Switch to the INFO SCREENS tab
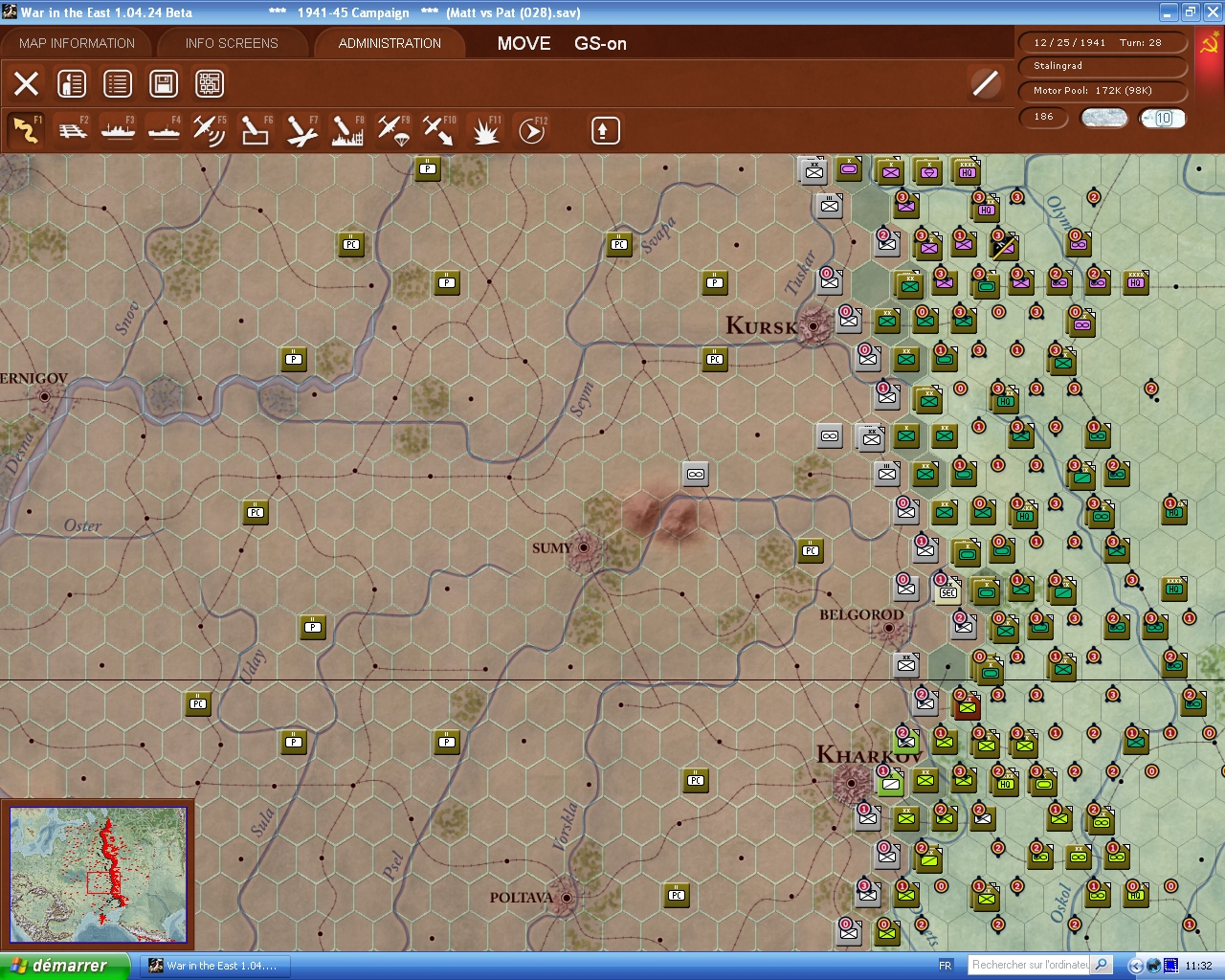The width and height of the screenshot is (1225, 980). click(x=232, y=43)
